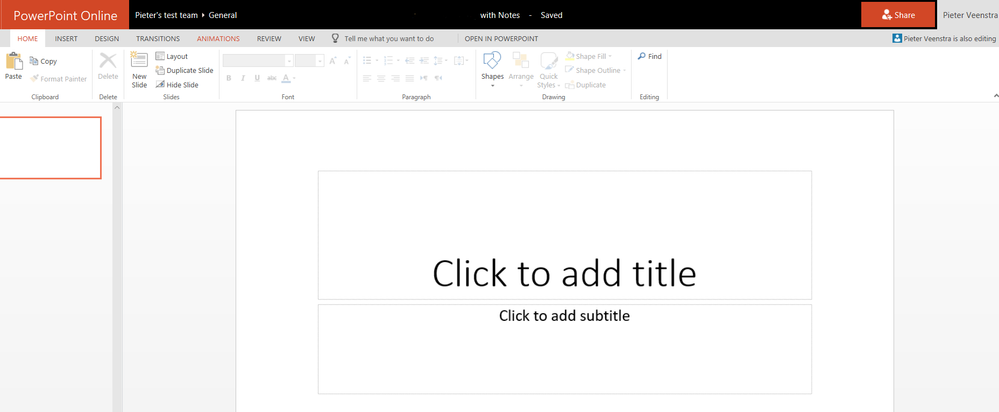
Task: Open the slide Layout options
Action: [172, 57]
